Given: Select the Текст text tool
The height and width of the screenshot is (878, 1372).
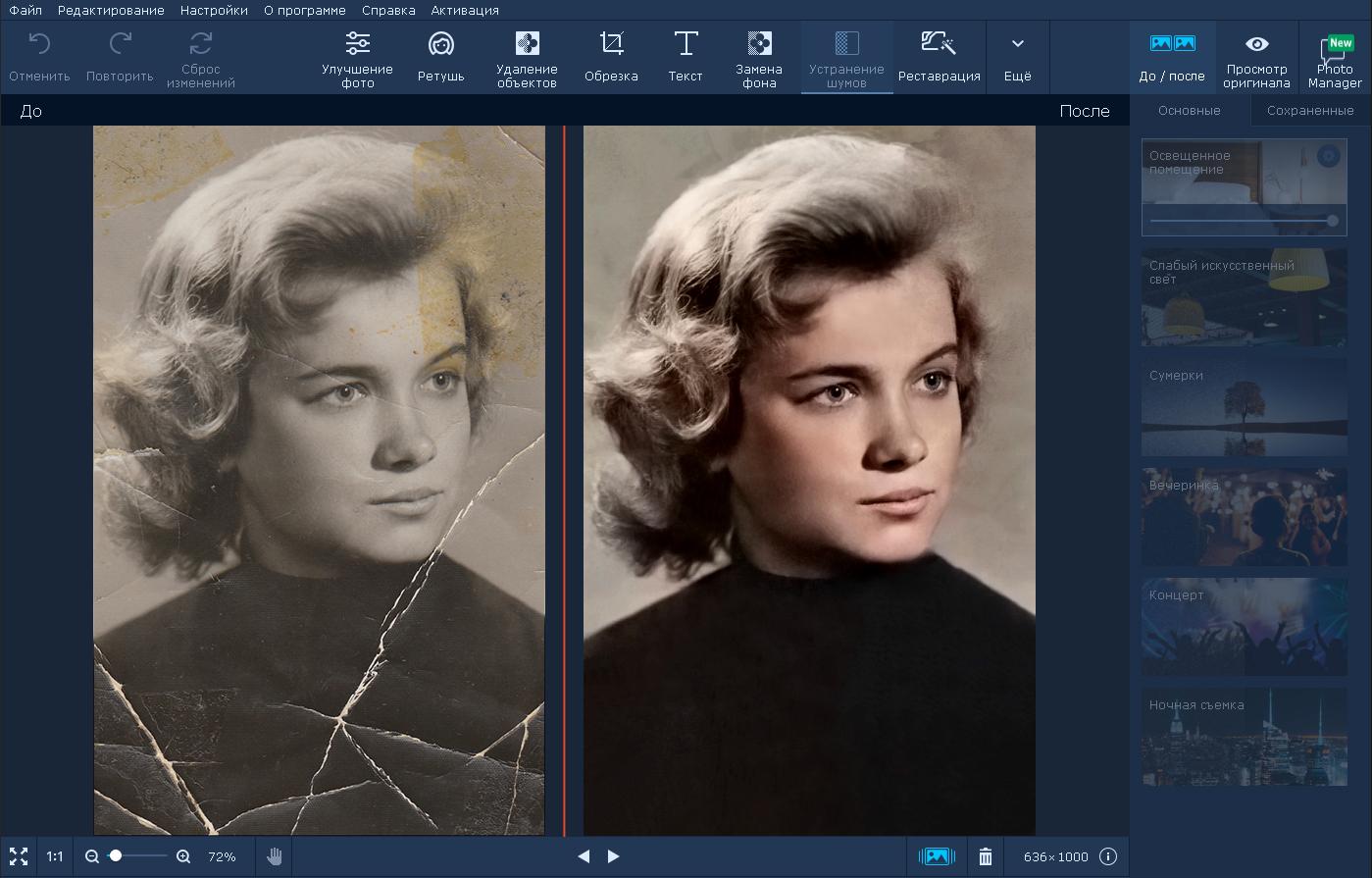Looking at the screenshot, I should tap(685, 57).
